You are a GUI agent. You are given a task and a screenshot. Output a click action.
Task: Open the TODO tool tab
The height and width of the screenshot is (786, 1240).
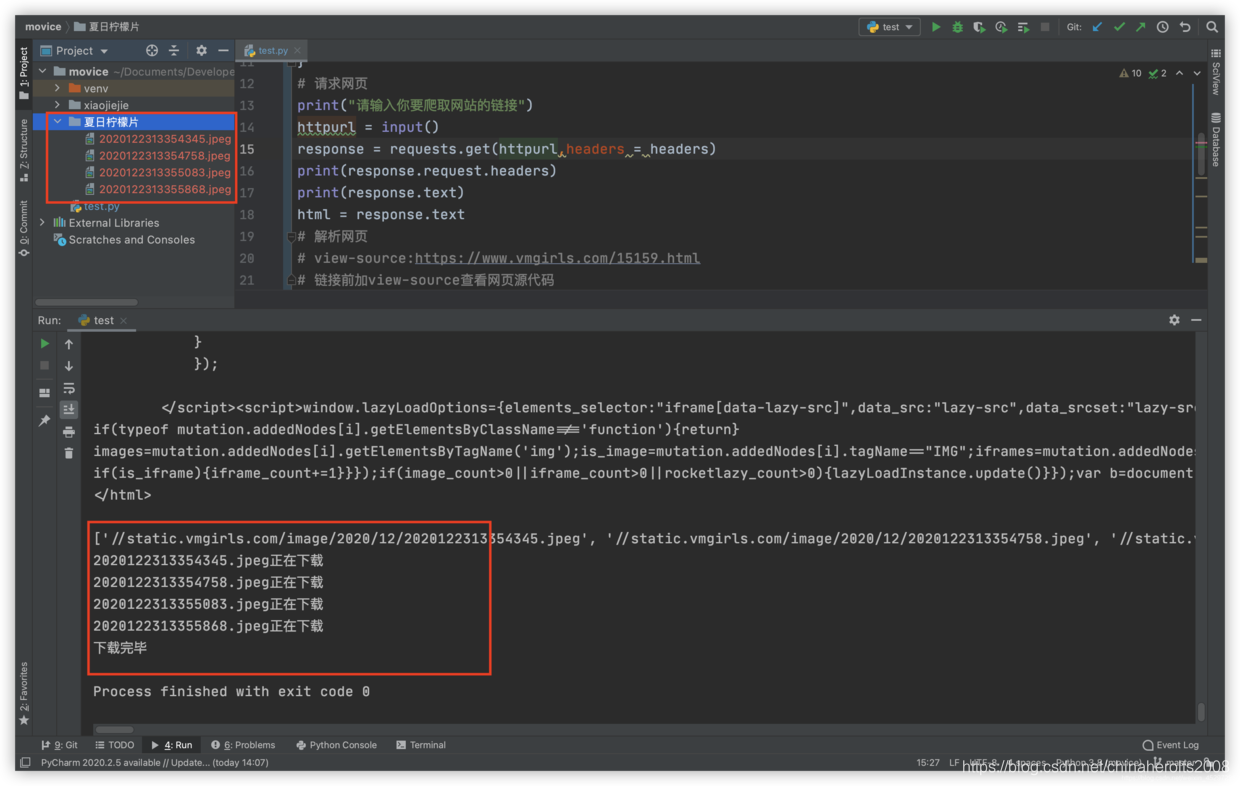point(115,745)
